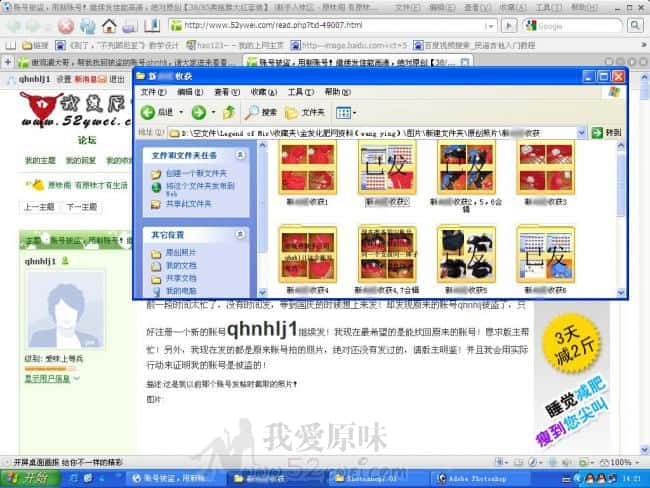
Task: Click the forum (论坛) link under the site logo
Action: (x=87, y=140)
